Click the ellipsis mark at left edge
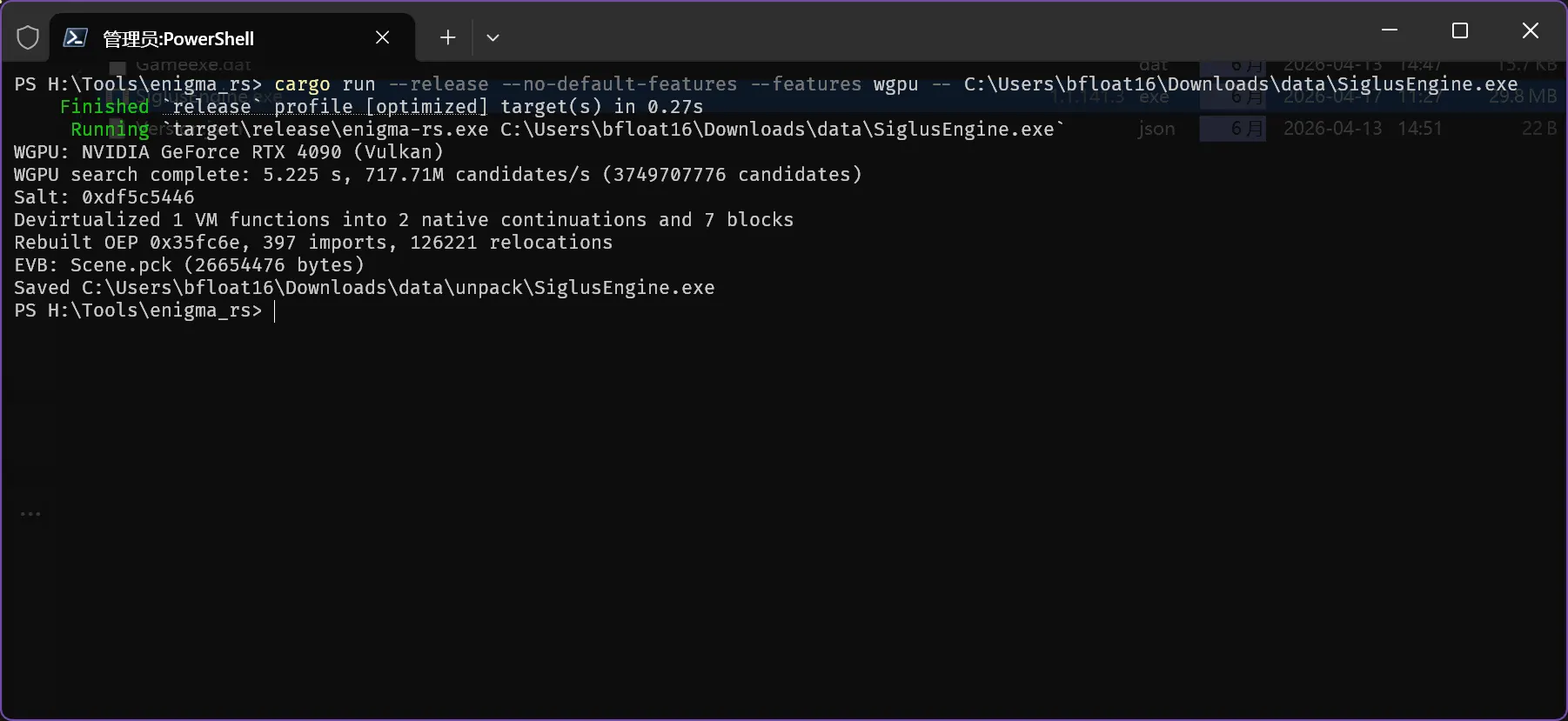This screenshot has height=721, width=1568. [30, 514]
